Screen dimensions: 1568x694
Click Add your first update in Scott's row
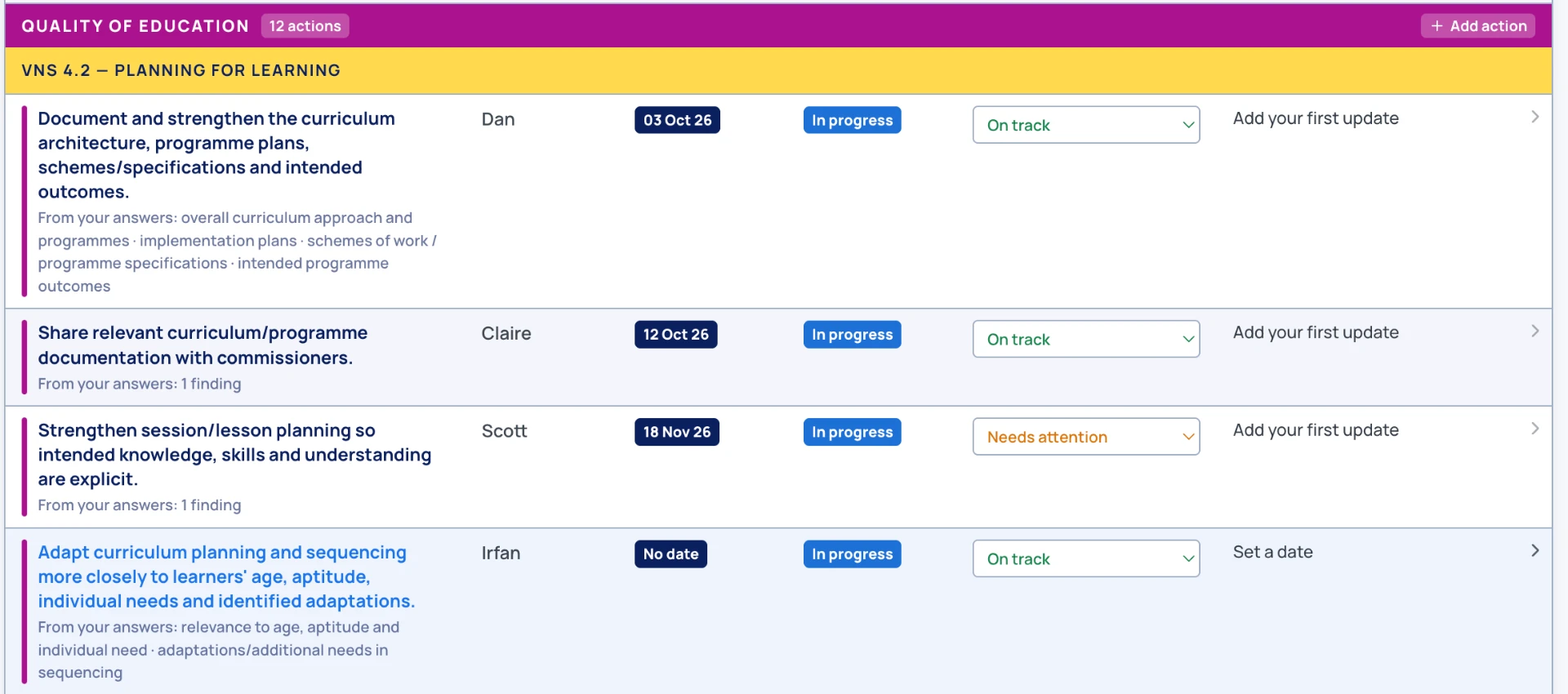[x=1316, y=430]
